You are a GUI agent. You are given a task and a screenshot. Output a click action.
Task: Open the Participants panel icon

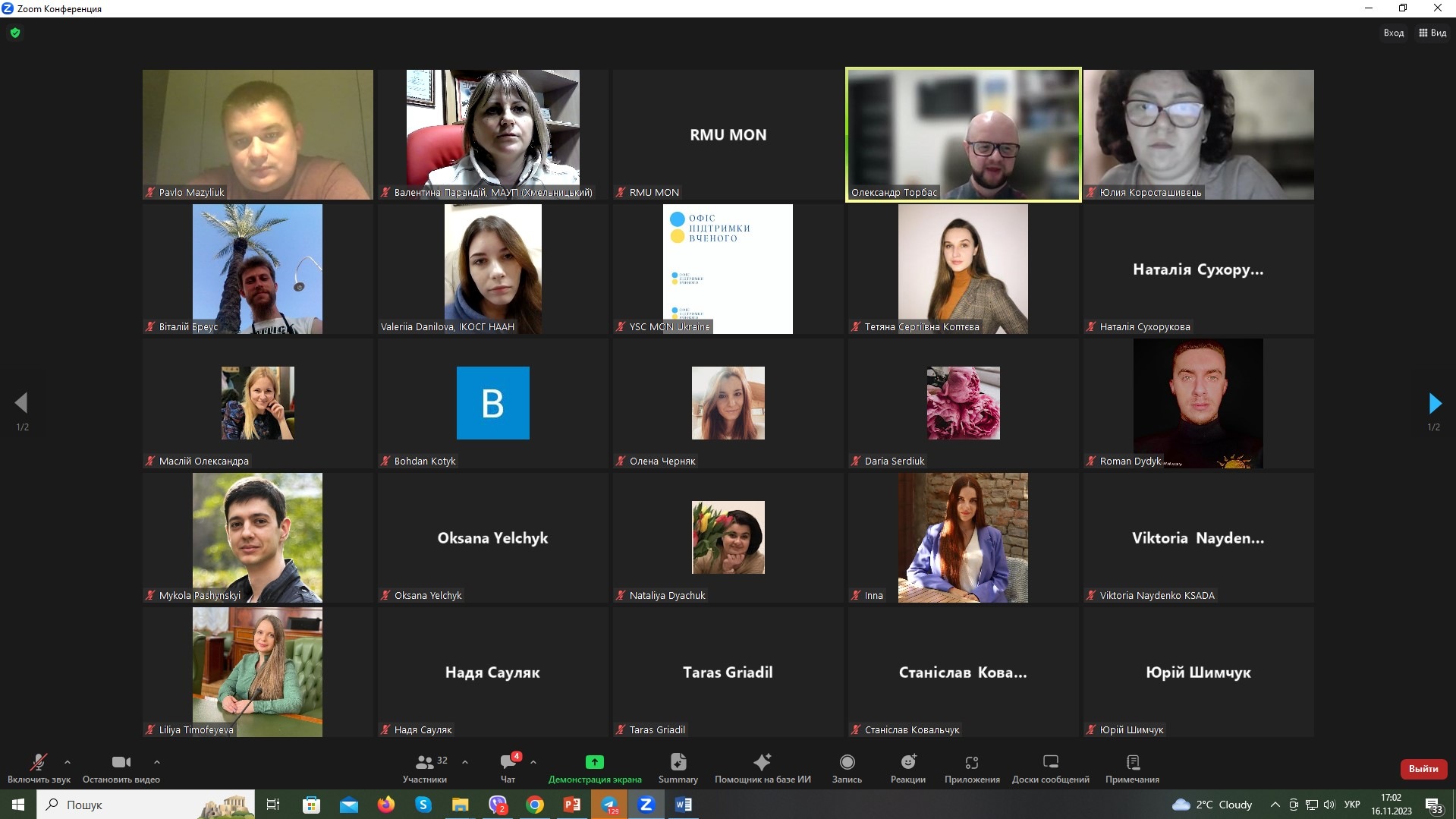tap(425, 762)
